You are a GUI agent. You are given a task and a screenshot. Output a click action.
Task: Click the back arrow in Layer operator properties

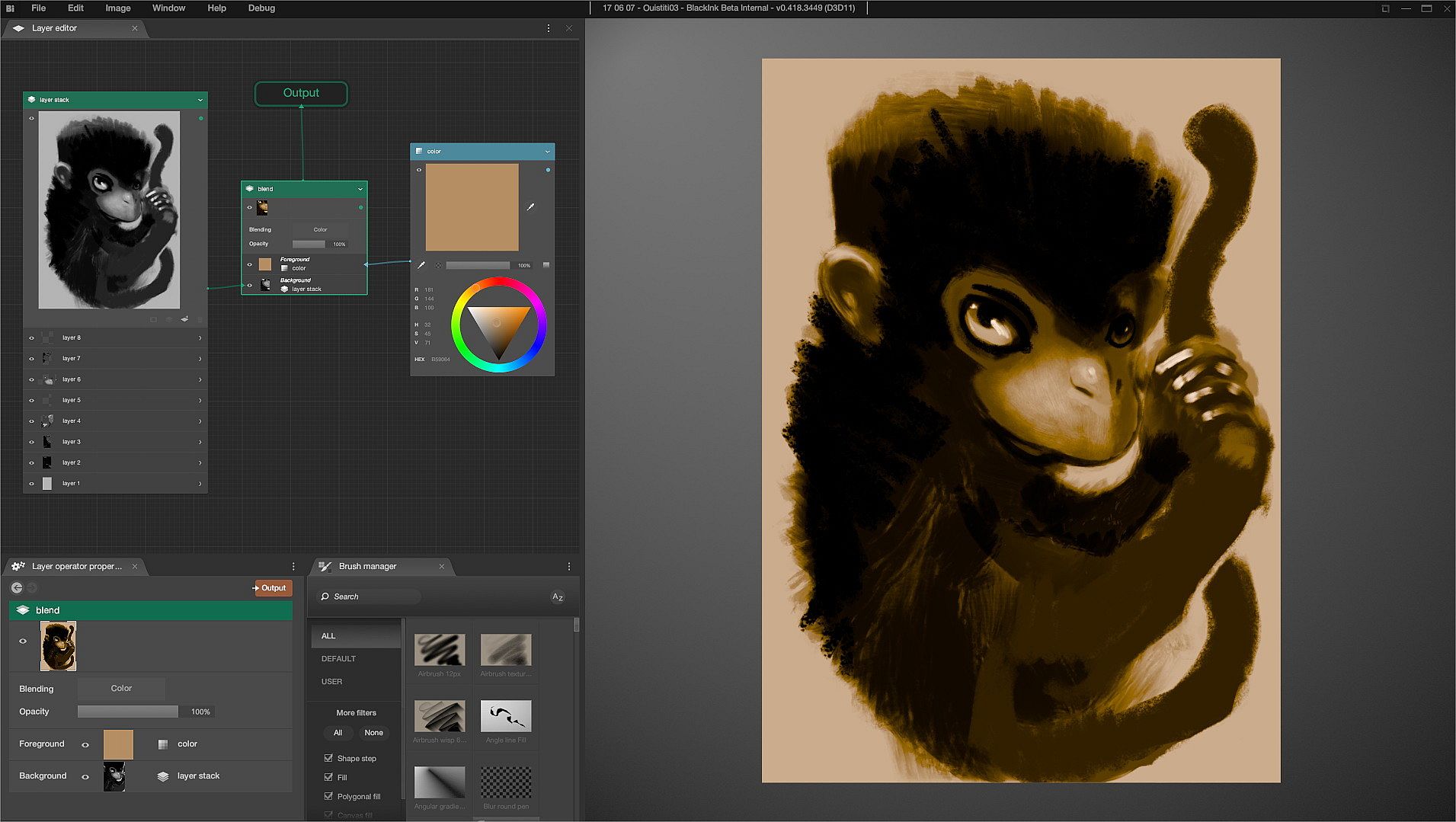(x=17, y=587)
